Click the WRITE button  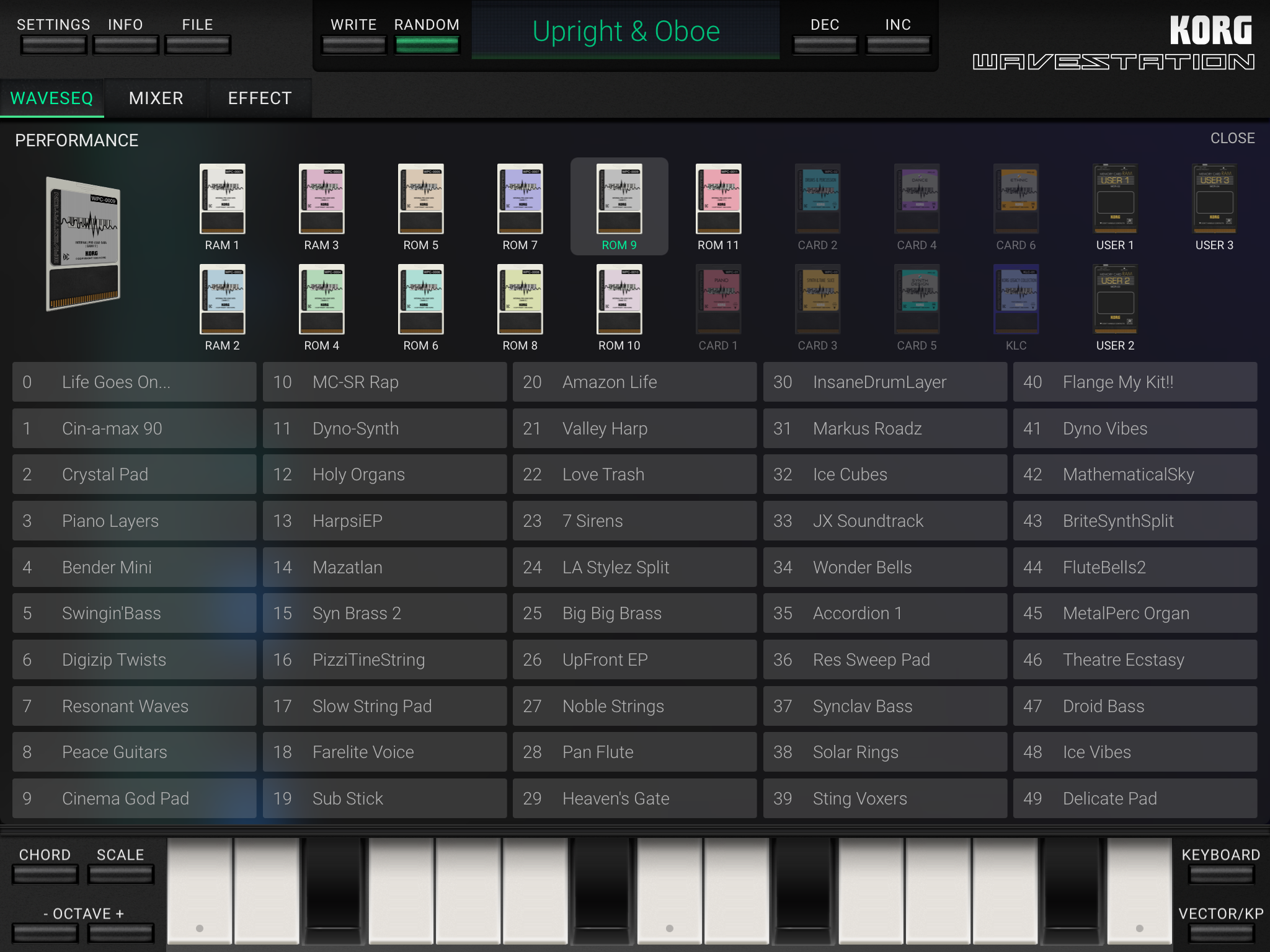353,45
